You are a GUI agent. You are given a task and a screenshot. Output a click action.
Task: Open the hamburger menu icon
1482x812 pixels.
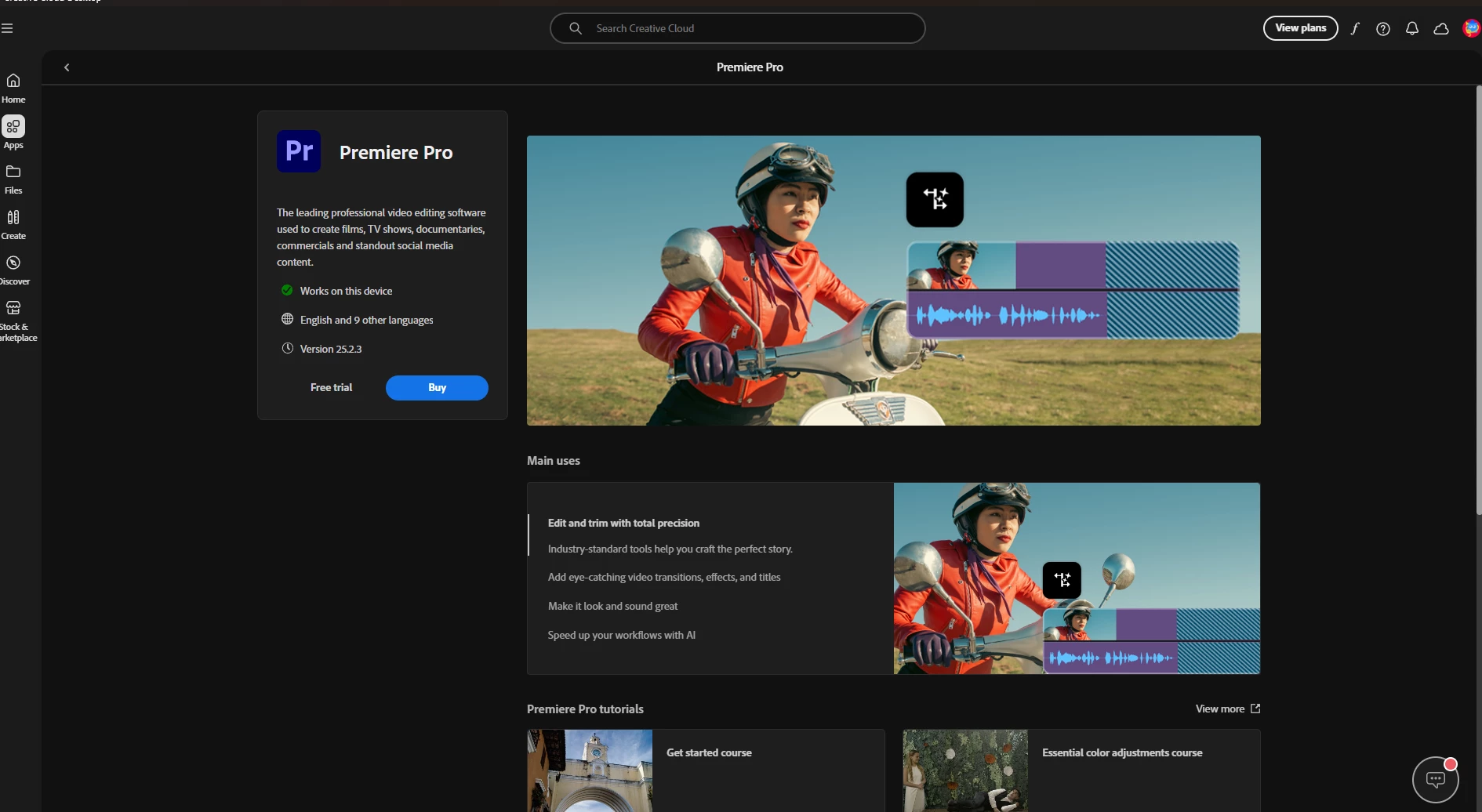(x=7, y=28)
